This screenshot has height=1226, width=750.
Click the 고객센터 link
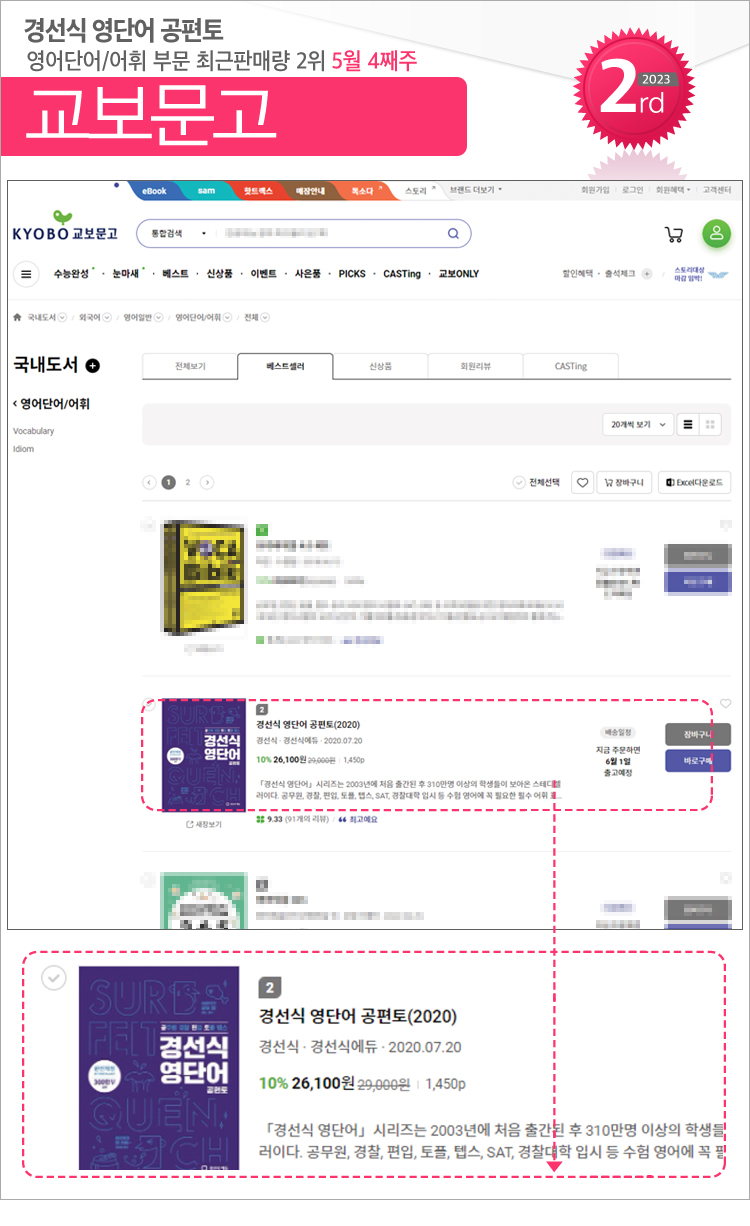click(716, 190)
